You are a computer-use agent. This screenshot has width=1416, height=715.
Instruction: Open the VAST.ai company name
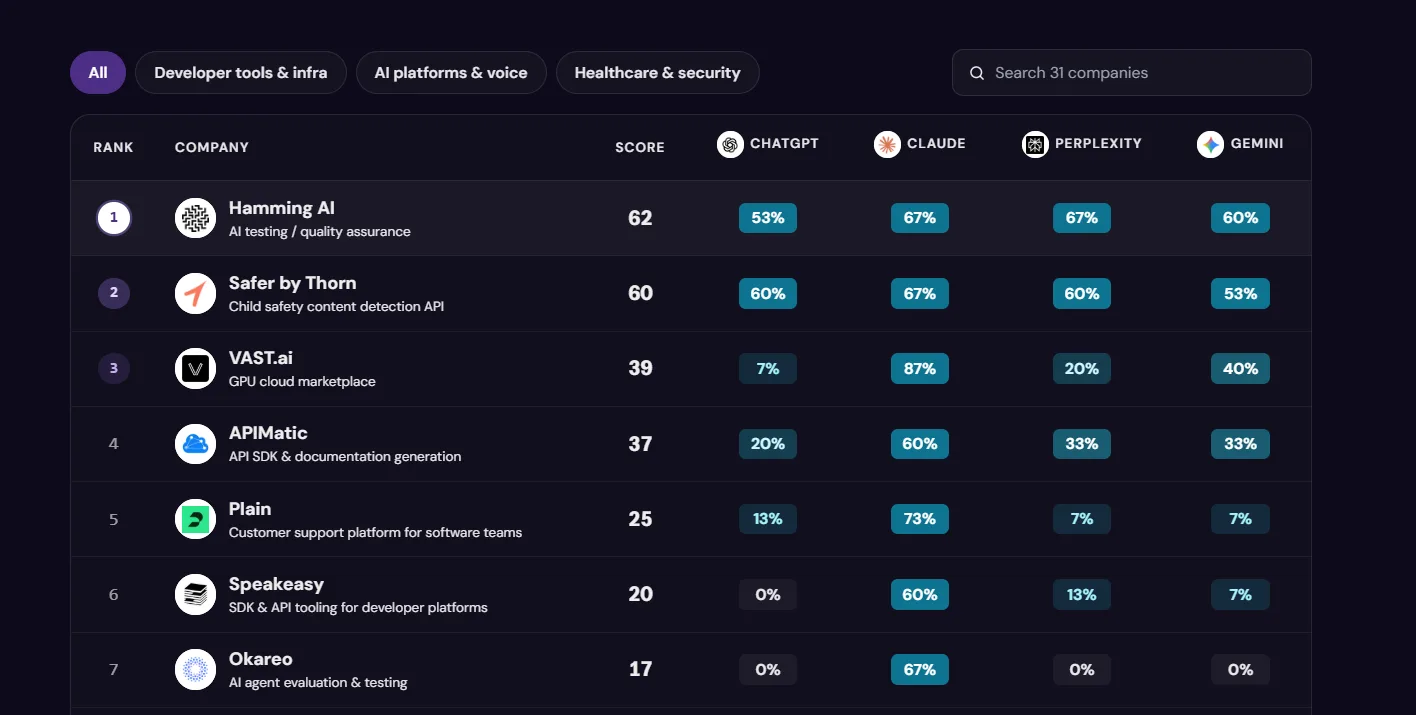pyautogui.click(x=261, y=358)
